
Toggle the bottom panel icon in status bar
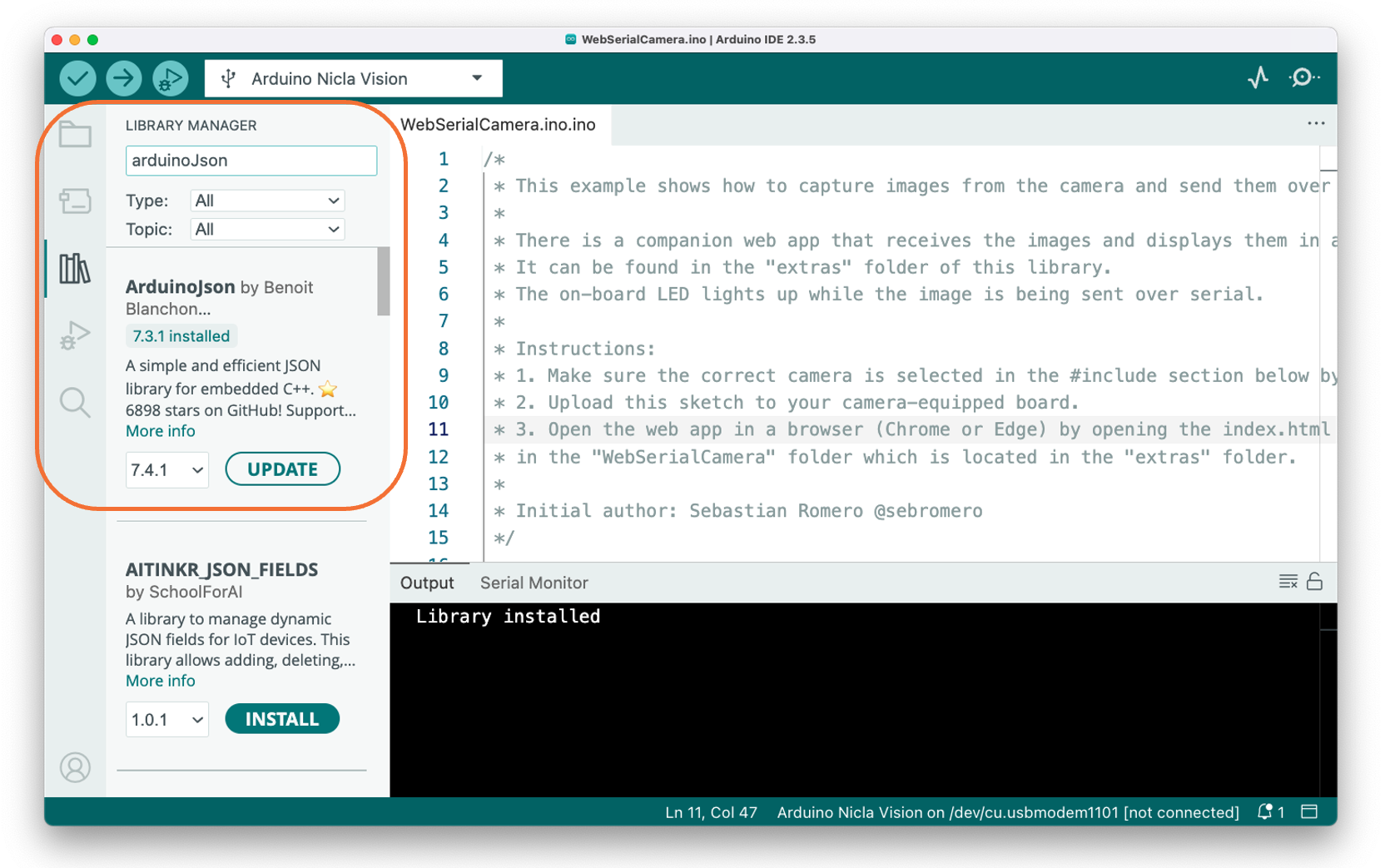[1309, 812]
